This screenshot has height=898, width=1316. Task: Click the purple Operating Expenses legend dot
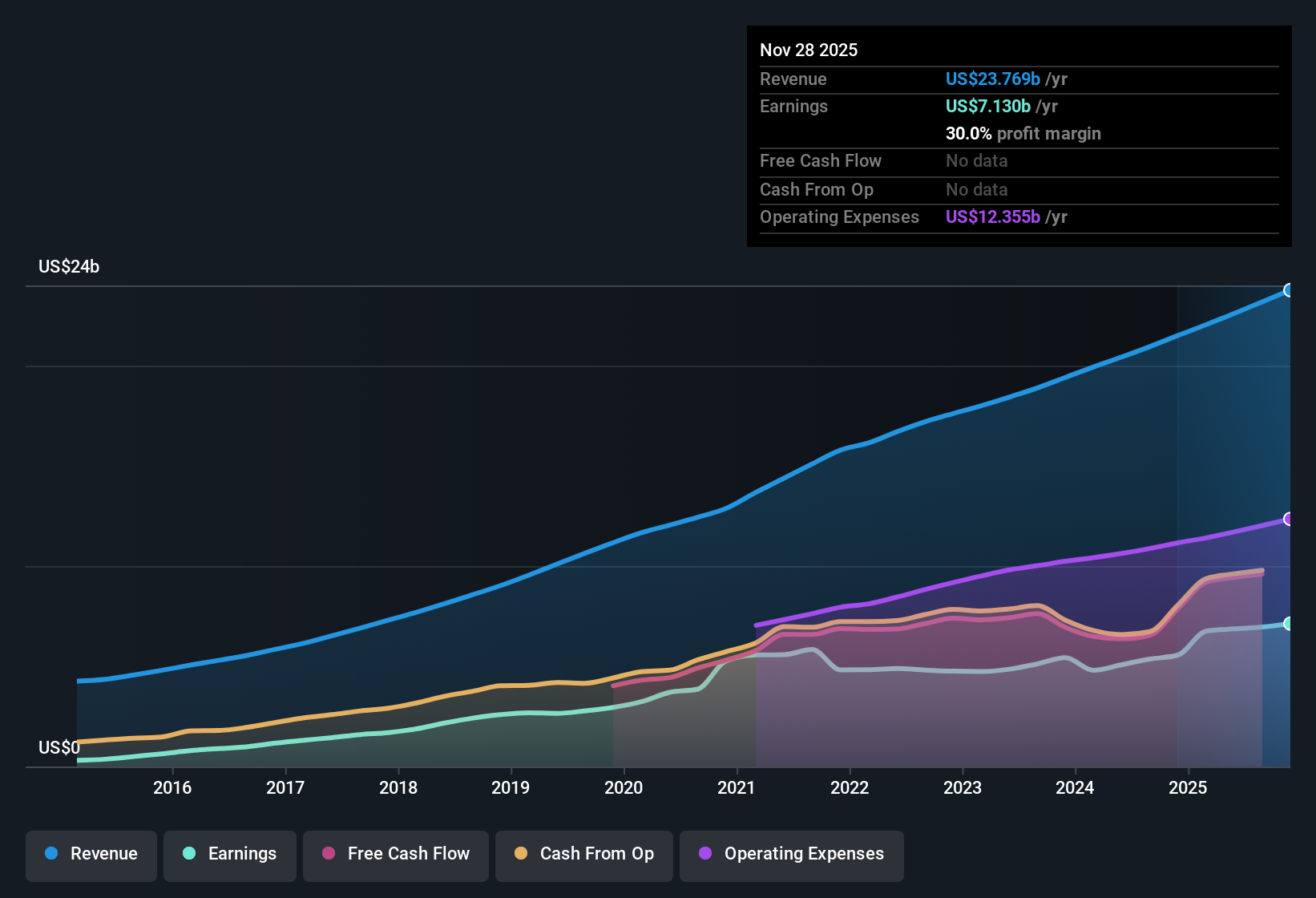point(705,854)
